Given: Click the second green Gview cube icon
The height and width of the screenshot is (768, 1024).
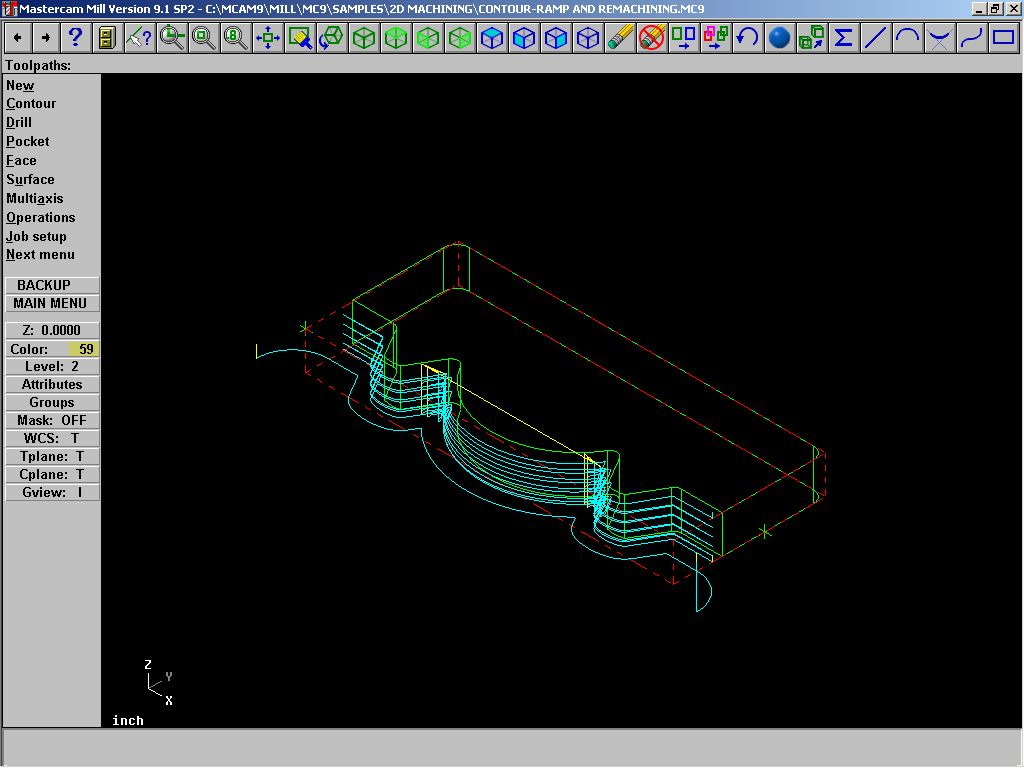Looking at the screenshot, I should pos(396,38).
